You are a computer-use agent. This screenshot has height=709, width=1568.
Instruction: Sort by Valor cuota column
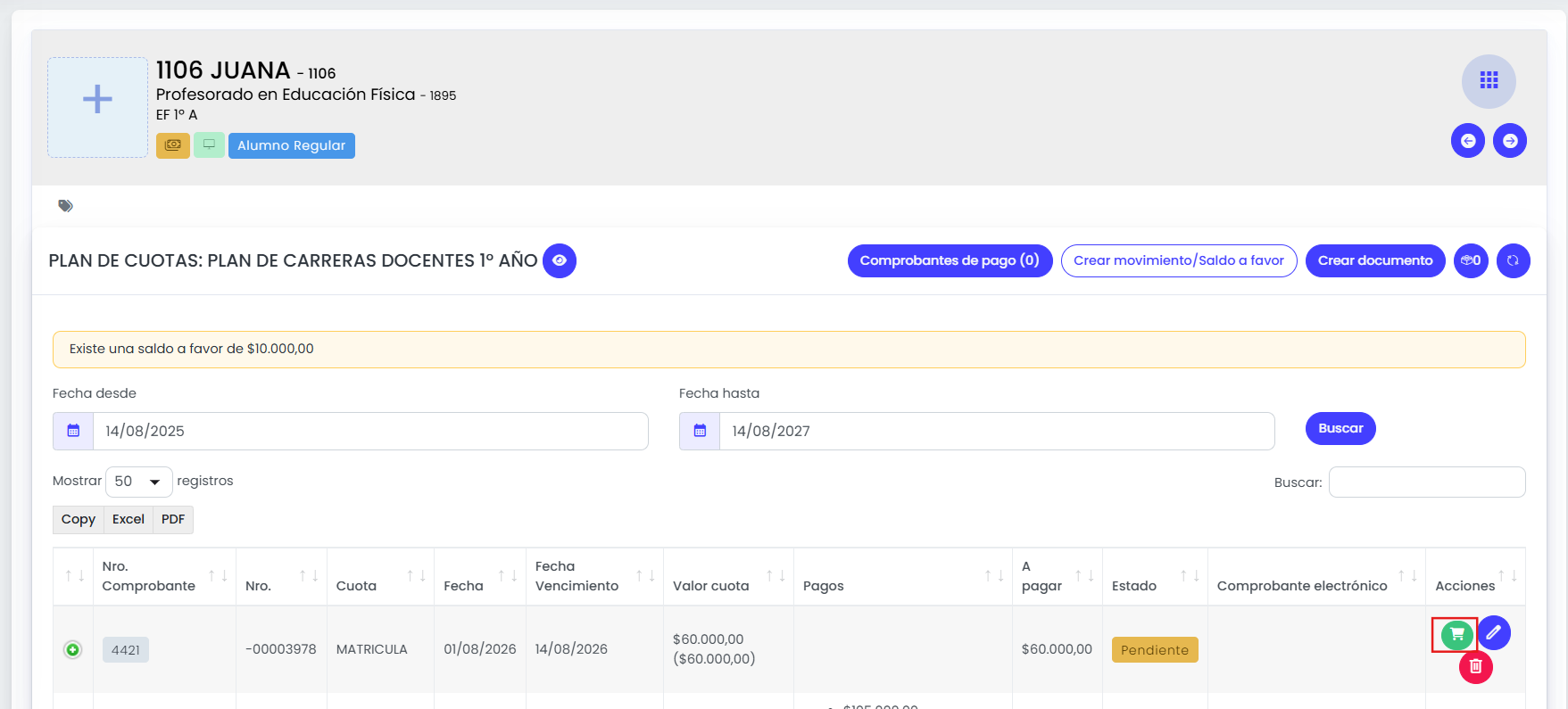pyautogui.click(x=728, y=576)
